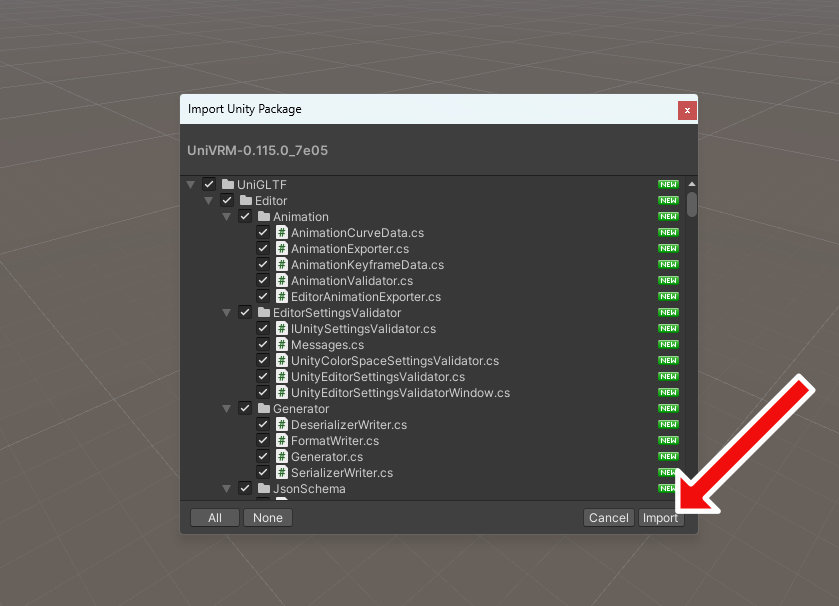Click script icon of EditorAnimationExporter.cs
The image size is (839, 606).
pos(282,296)
